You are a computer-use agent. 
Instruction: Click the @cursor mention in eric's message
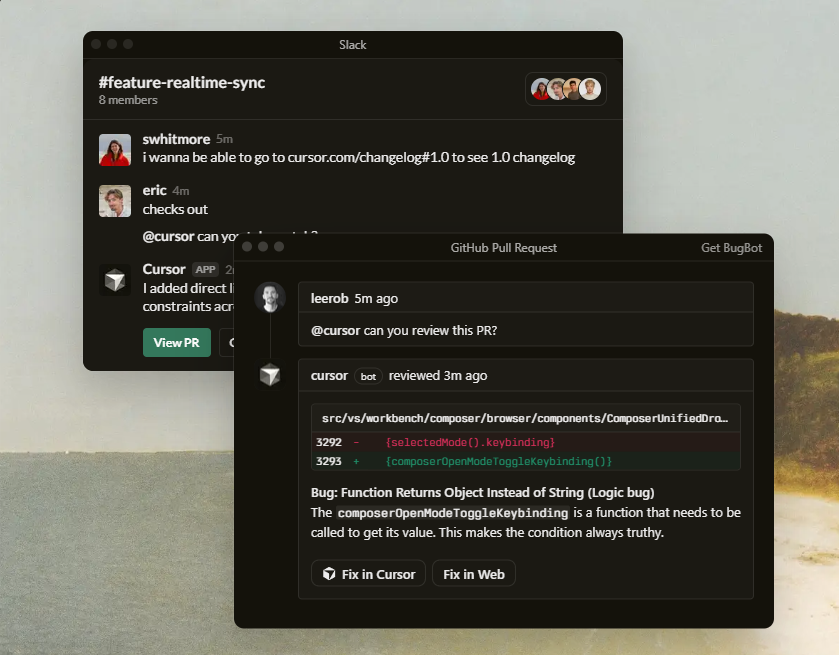(x=168, y=236)
